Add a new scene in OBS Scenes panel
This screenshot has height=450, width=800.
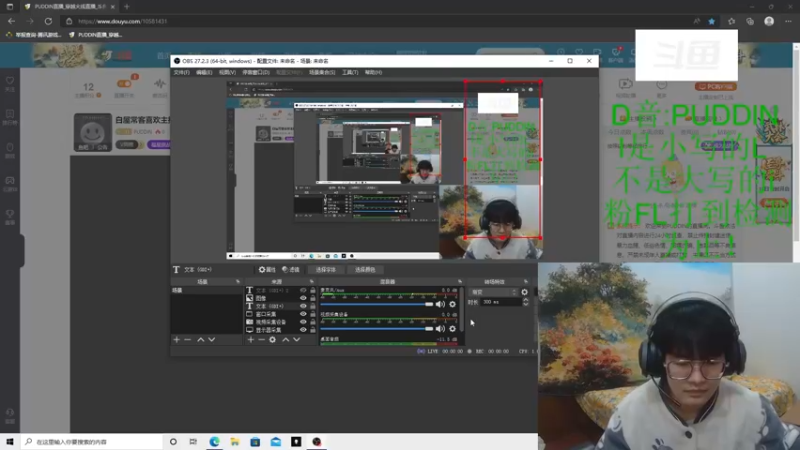[177, 340]
